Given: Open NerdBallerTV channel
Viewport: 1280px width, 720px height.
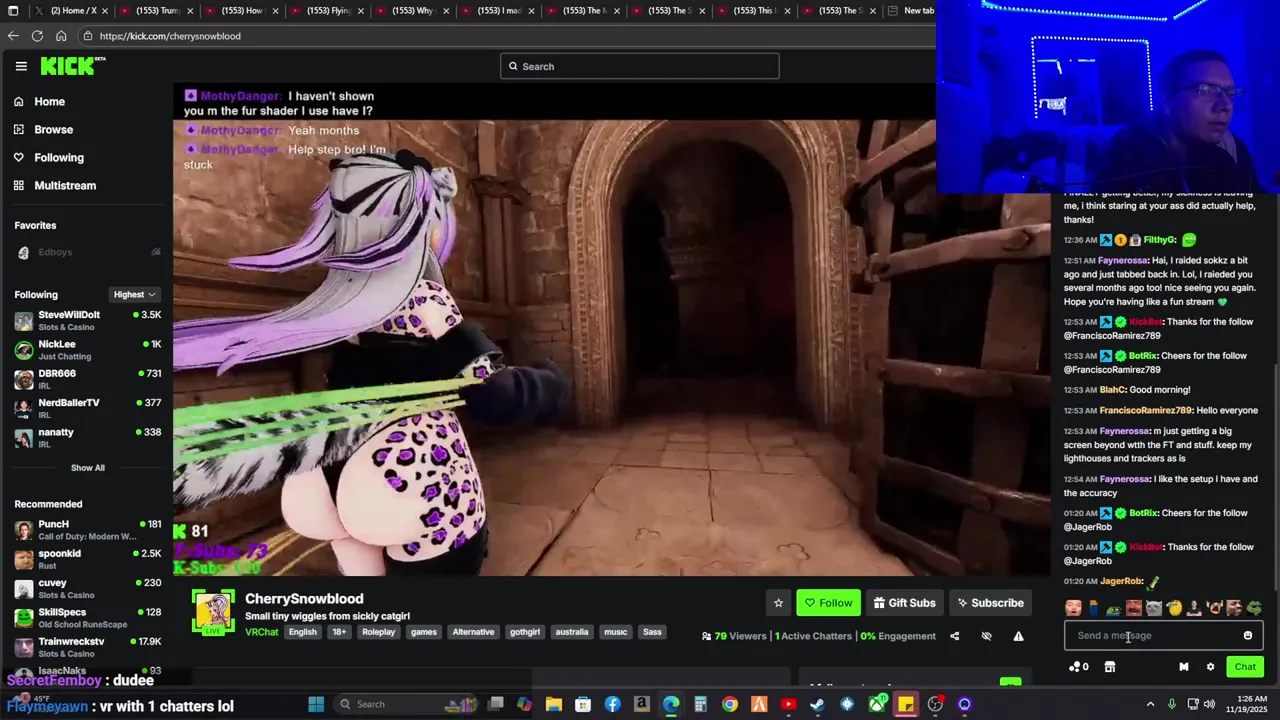Looking at the screenshot, I should point(87,408).
